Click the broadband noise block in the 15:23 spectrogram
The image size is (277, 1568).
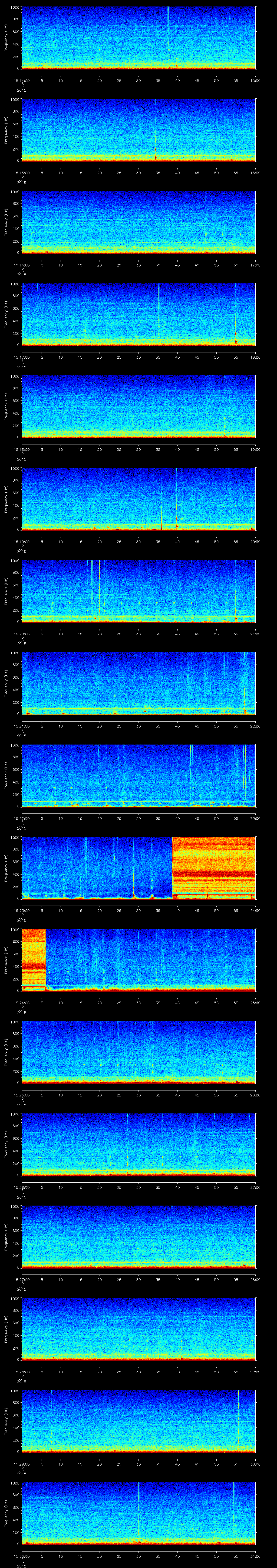(x=214, y=868)
